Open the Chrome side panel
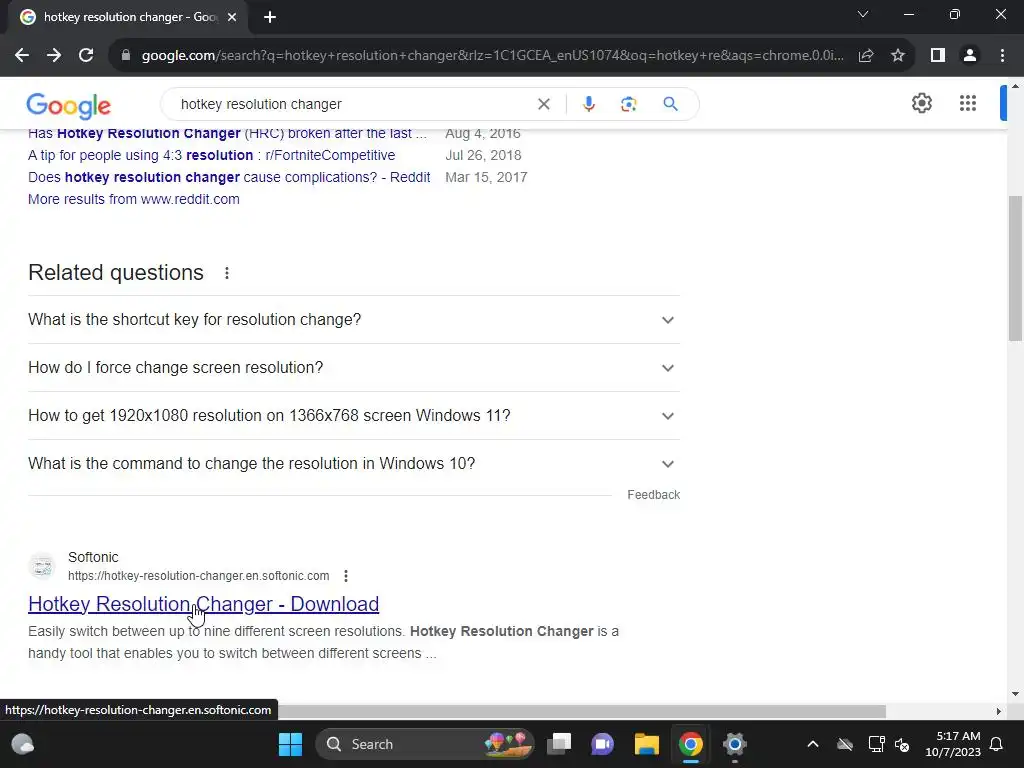The width and height of the screenshot is (1024, 768). point(938,56)
